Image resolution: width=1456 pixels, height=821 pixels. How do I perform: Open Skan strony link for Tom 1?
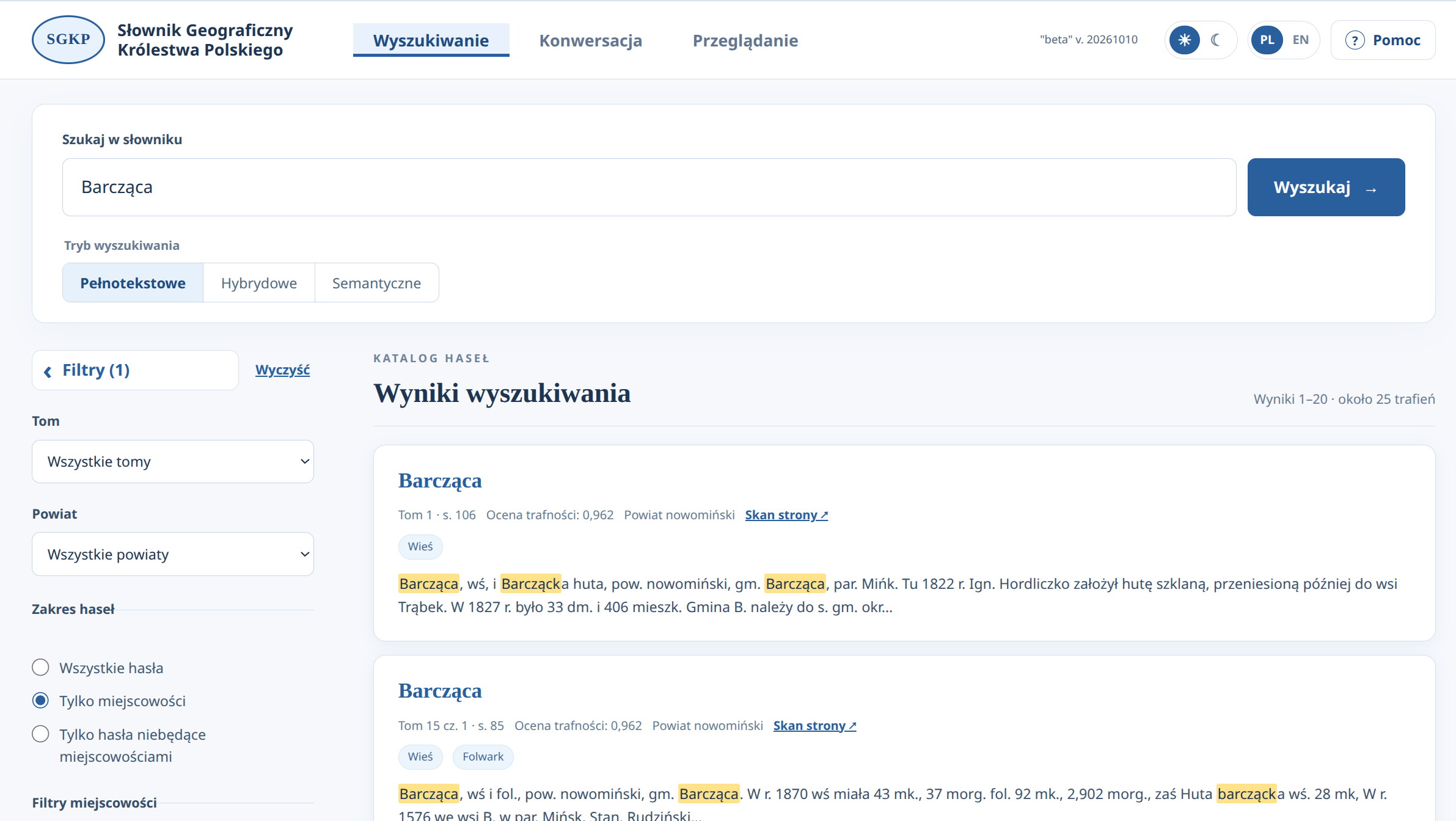pyautogui.click(x=786, y=515)
